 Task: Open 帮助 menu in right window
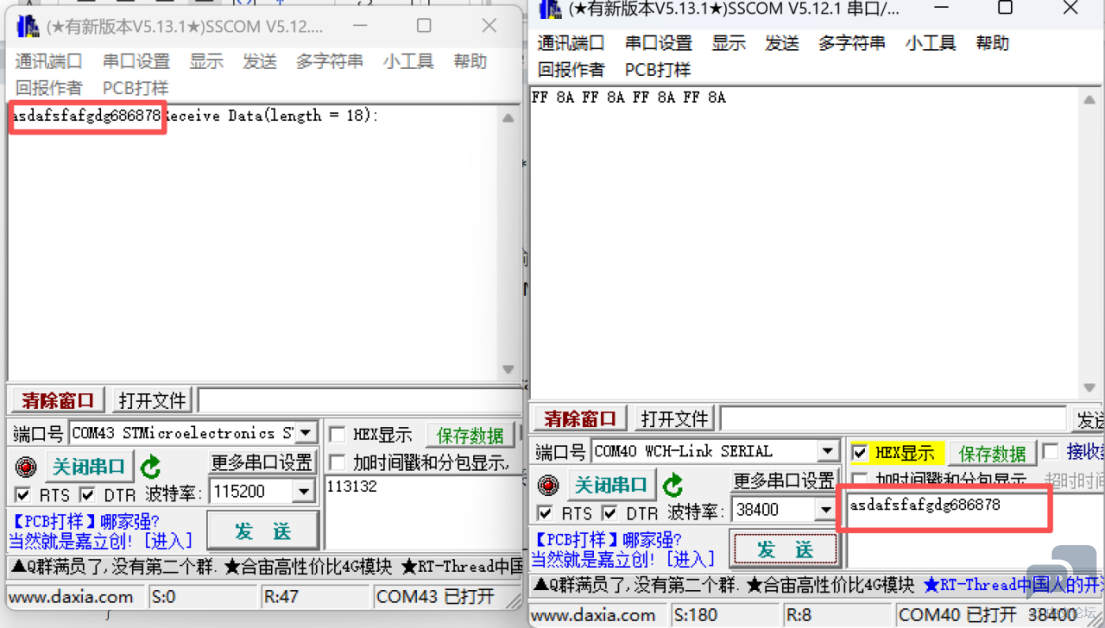click(x=992, y=43)
